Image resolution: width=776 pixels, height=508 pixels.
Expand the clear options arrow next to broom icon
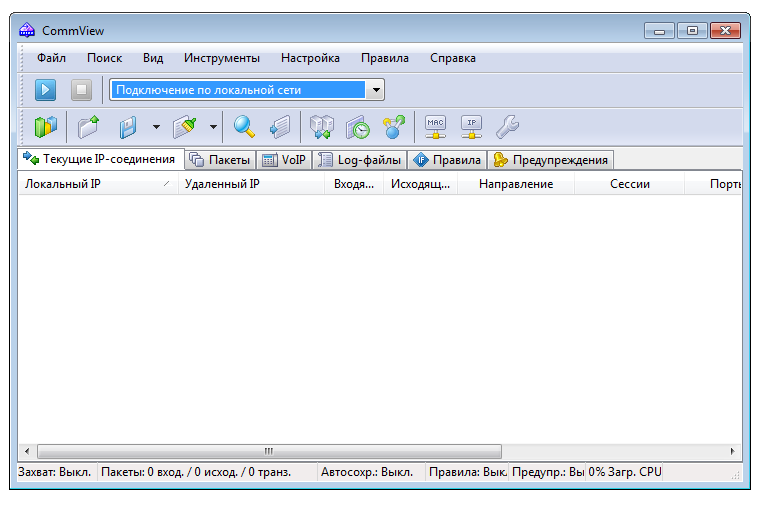[x=213, y=127]
